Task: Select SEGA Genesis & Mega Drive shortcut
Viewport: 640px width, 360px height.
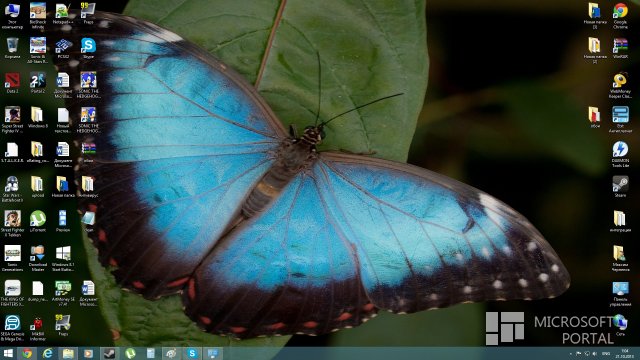Action: tap(12, 328)
